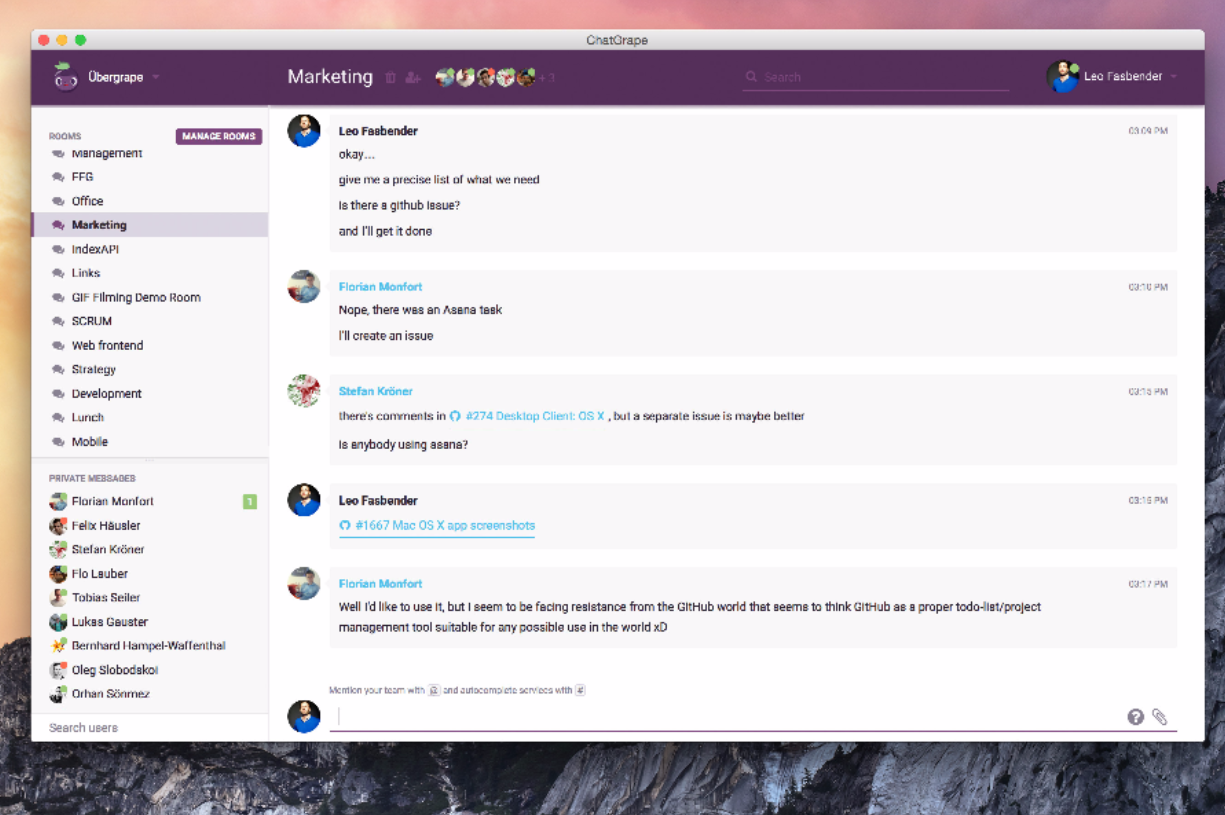Select the Marketing room in sidebar
Viewport: 1225px width, 815px height.
[150, 225]
